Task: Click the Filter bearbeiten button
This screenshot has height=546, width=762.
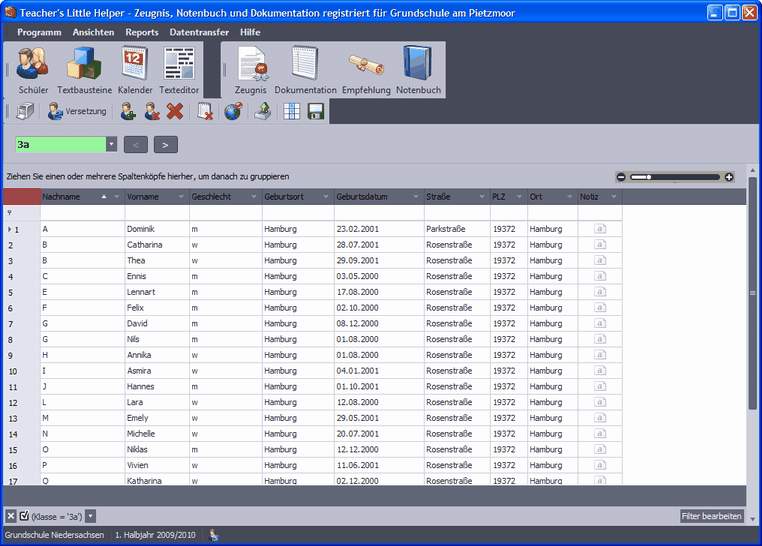Action: coord(711,516)
